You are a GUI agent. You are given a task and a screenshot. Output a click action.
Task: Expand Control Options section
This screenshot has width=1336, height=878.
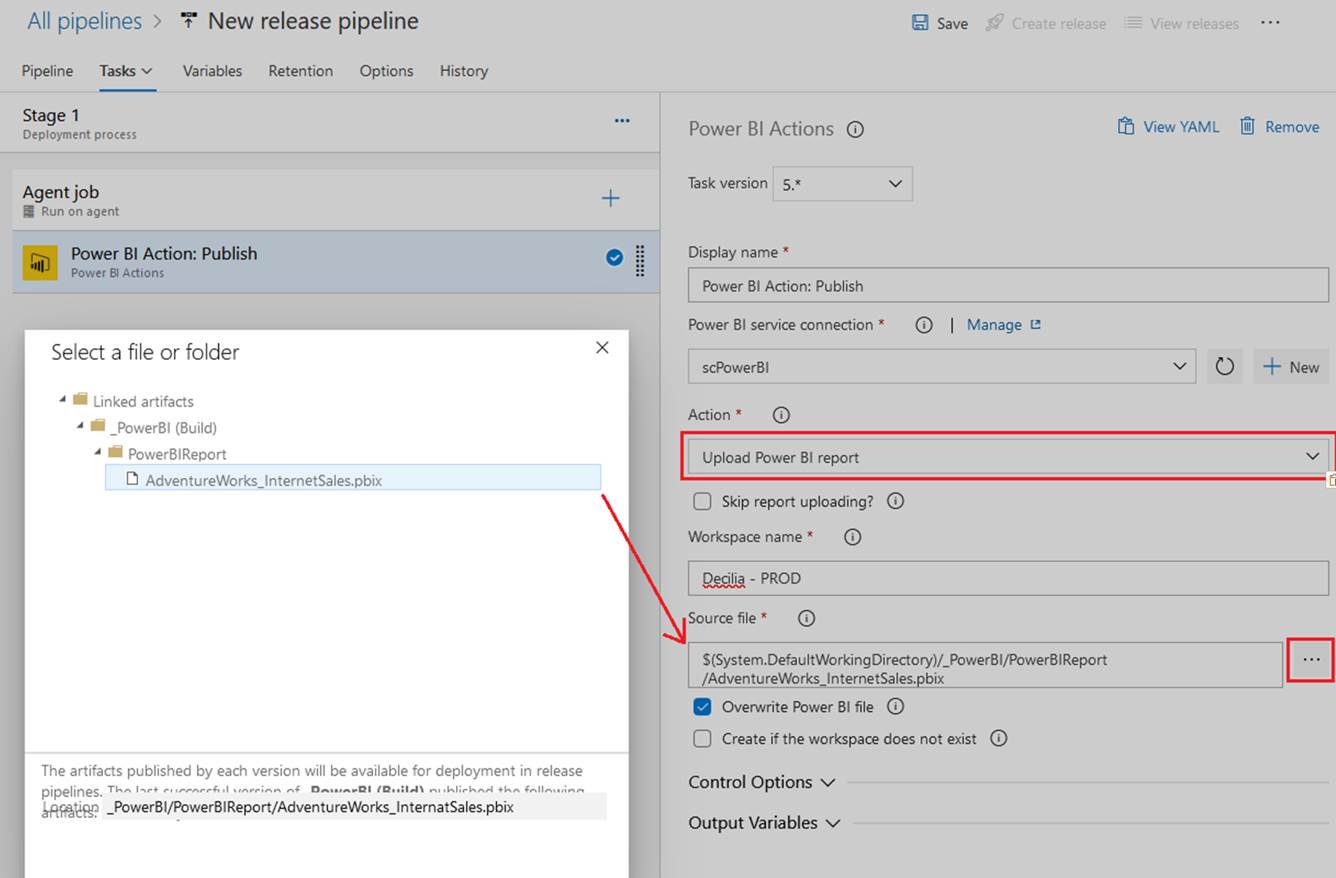pyautogui.click(x=761, y=782)
